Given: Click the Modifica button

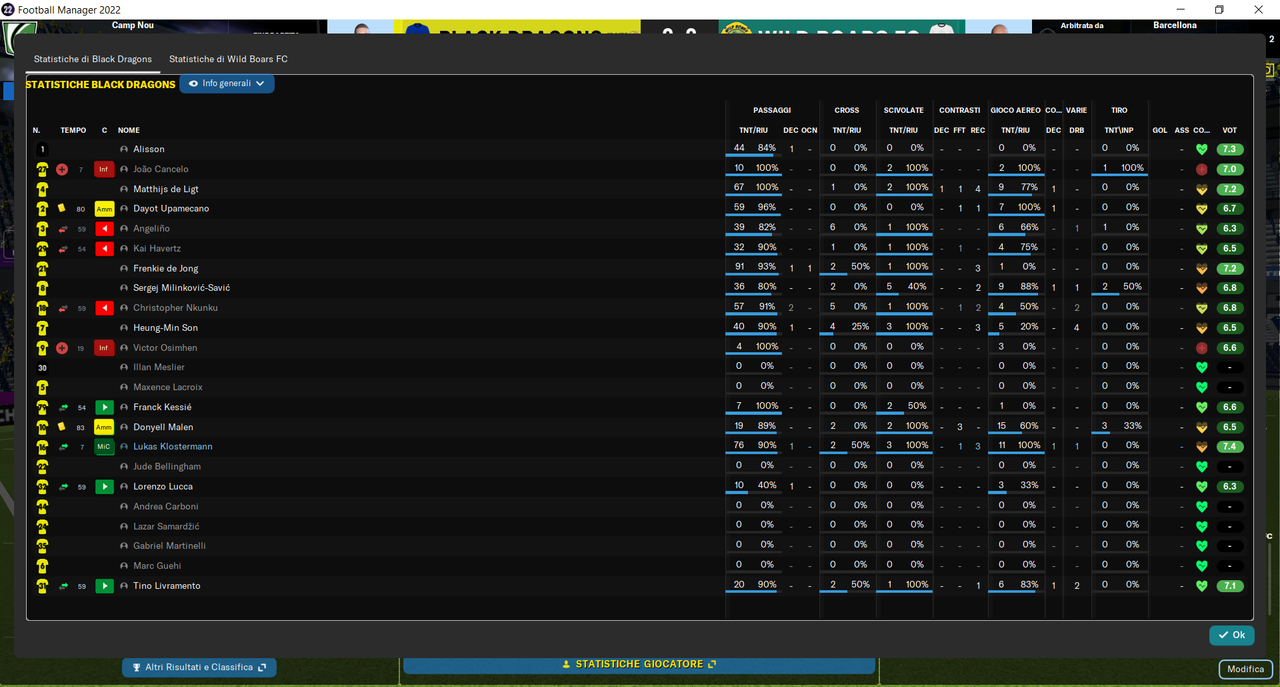Looking at the screenshot, I should pos(1245,669).
